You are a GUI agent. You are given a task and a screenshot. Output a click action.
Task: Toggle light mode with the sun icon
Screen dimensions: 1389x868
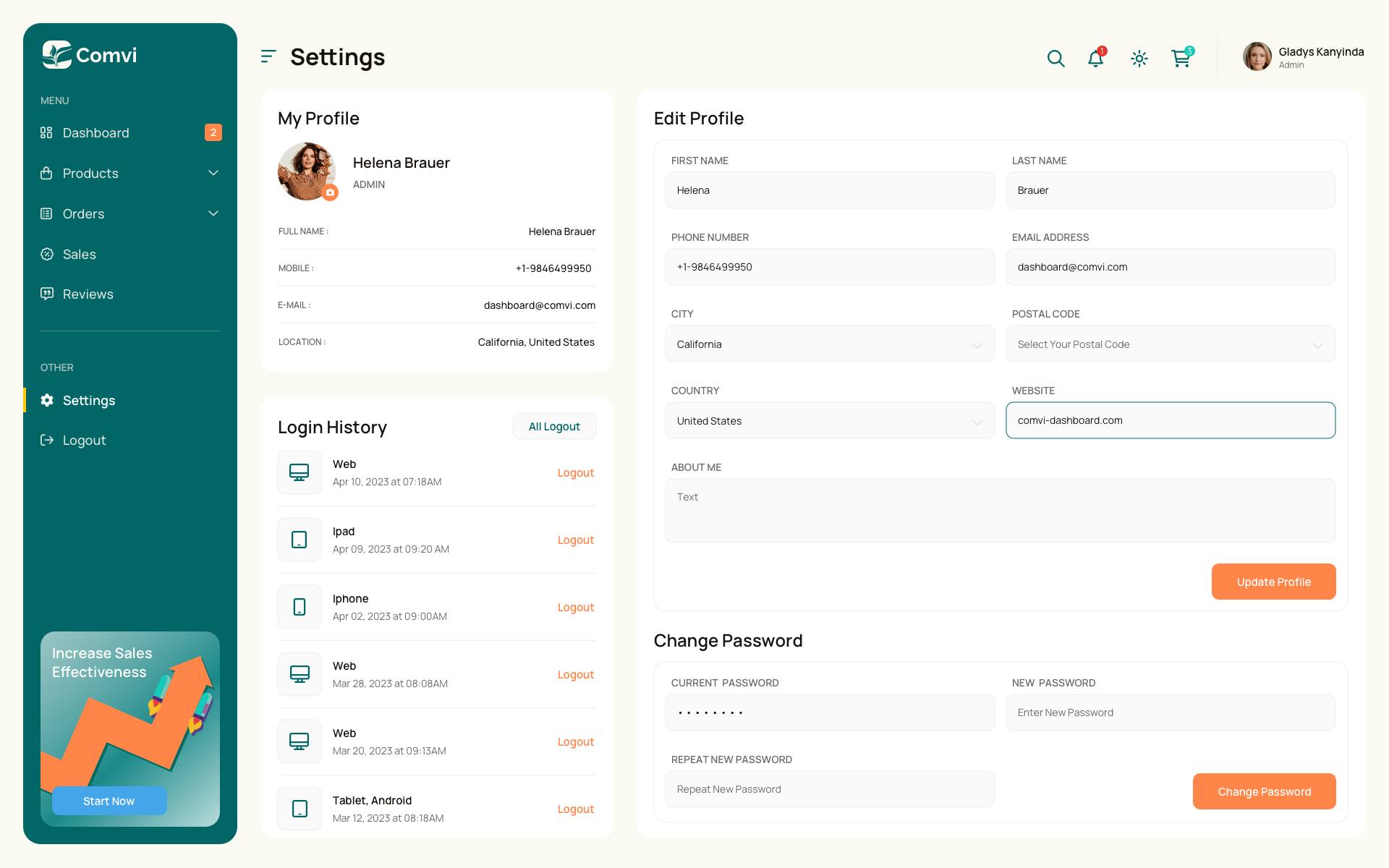1139,59
